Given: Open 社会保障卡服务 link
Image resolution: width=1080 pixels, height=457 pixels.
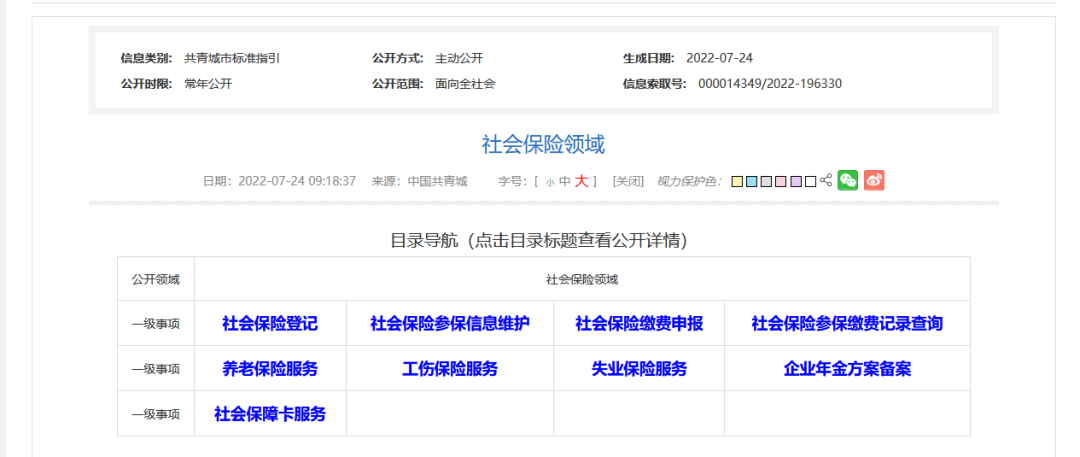Looking at the screenshot, I should coord(270,414).
